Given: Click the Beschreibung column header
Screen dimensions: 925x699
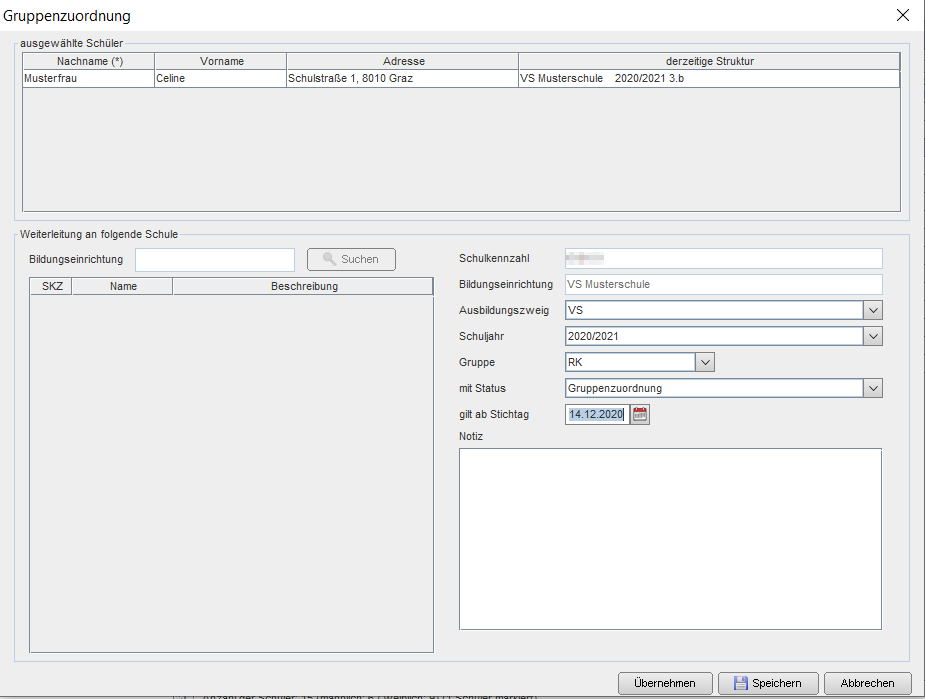Looking at the screenshot, I should point(303,286).
